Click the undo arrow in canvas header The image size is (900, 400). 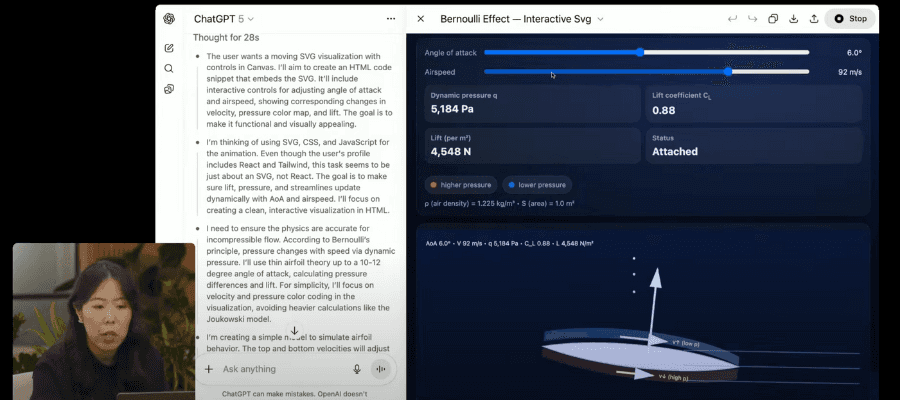point(732,19)
